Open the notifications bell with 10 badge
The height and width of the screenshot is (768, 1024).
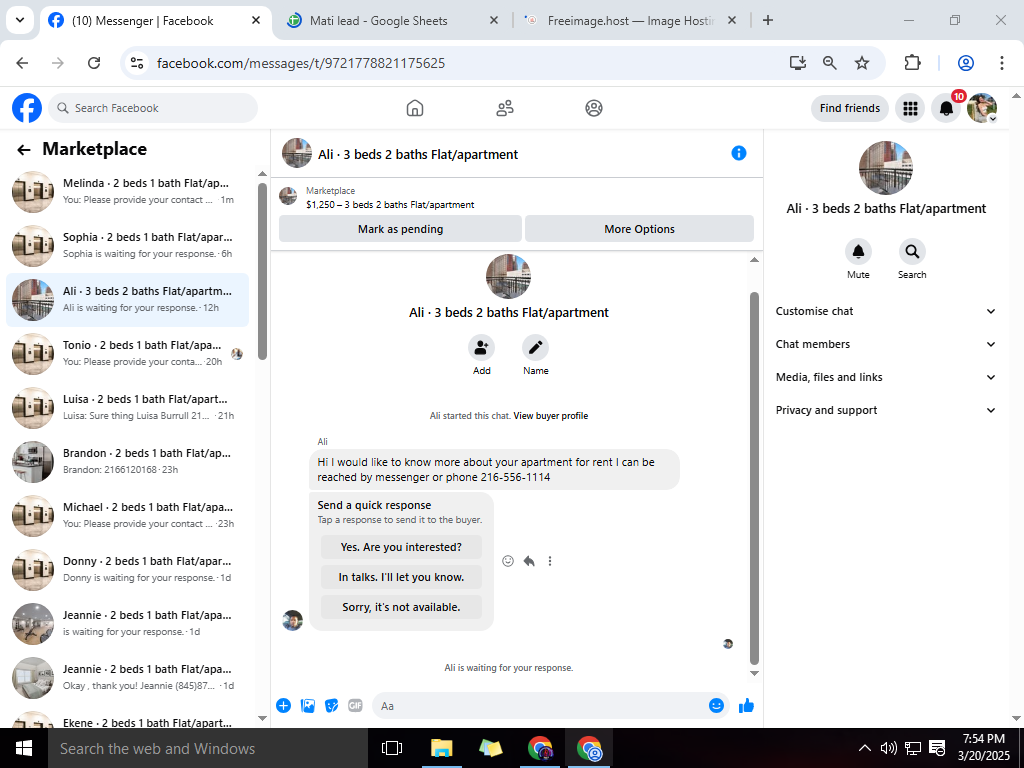point(946,108)
